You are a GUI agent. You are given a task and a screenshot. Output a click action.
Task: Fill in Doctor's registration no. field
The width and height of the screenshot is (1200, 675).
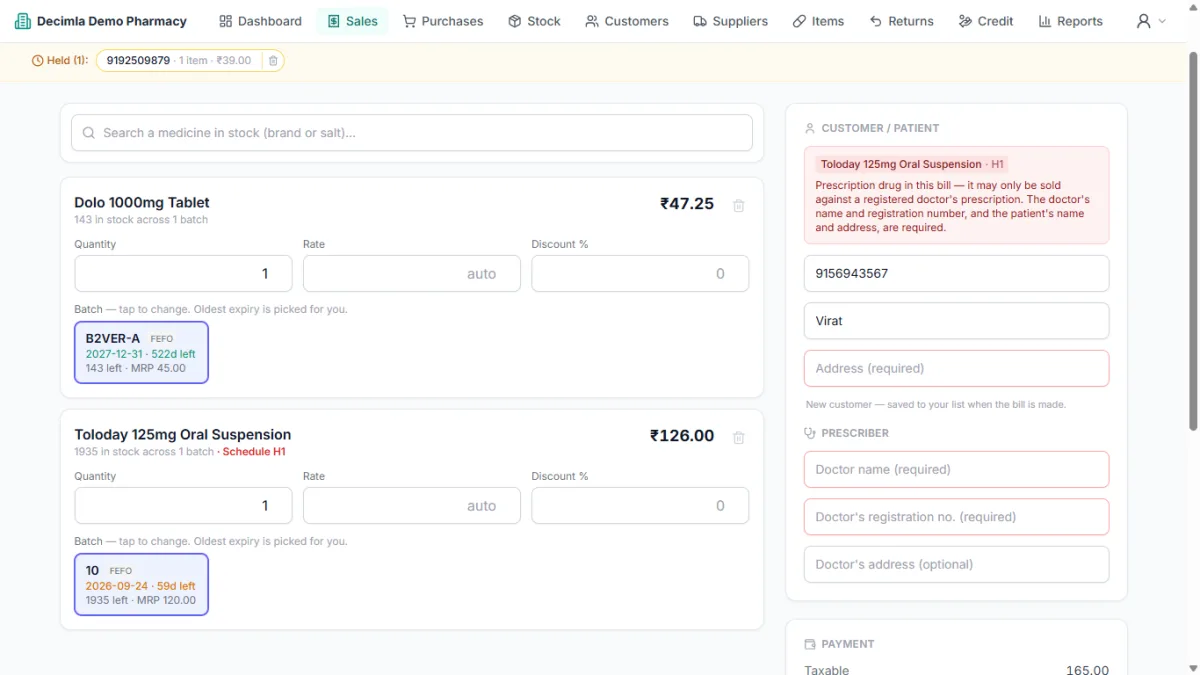[x=956, y=517]
